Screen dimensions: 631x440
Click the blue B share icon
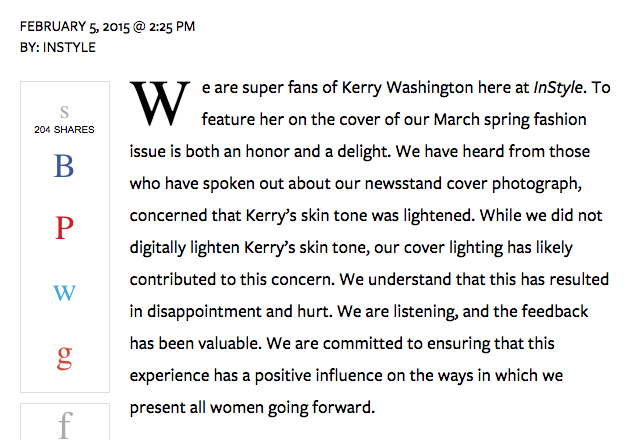point(64,166)
